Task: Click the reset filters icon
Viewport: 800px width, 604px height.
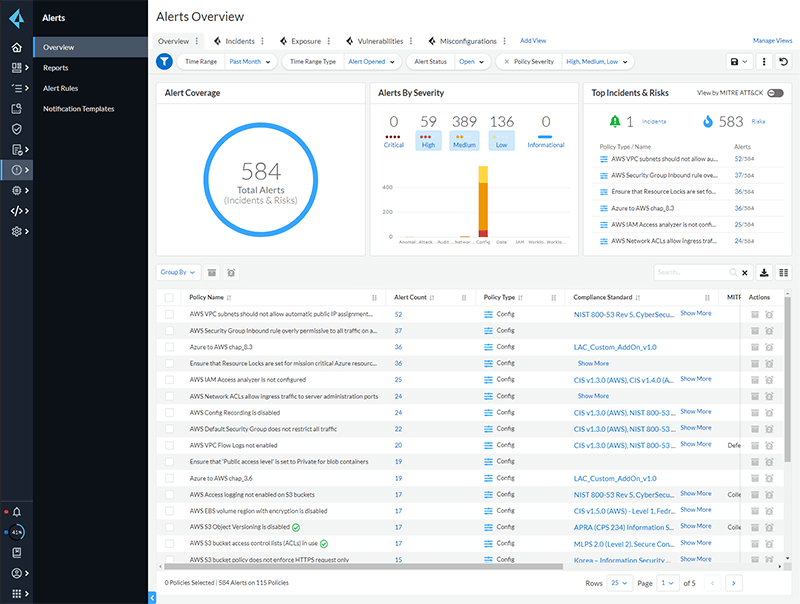Action: pos(783,62)
